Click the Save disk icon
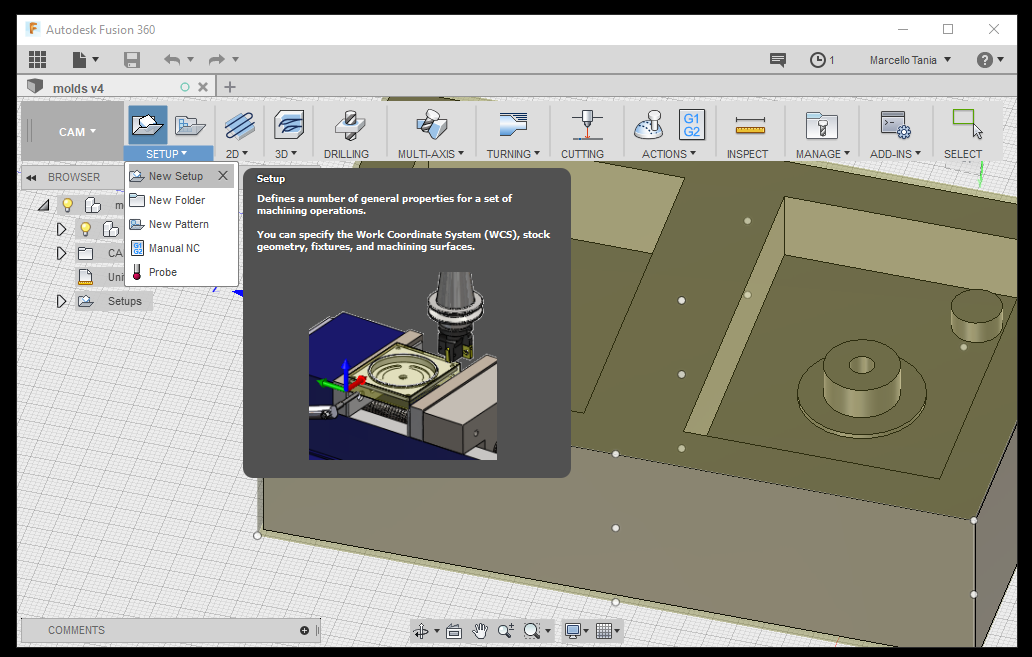 click(x=132, y=59)
